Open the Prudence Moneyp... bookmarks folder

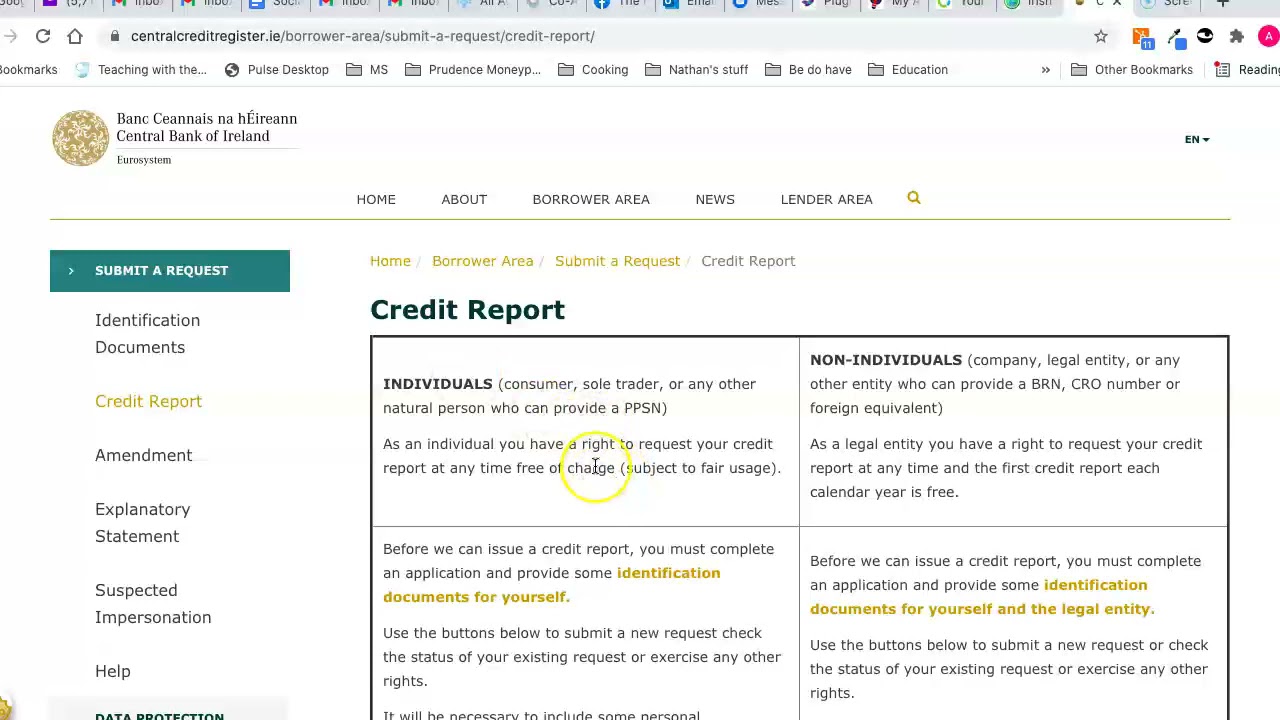click(x=473, y=70)
